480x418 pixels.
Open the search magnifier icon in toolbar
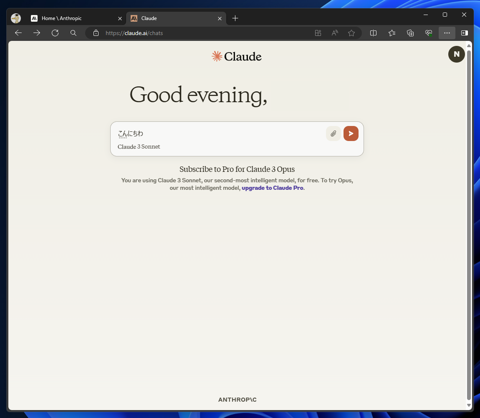[73, 33]
